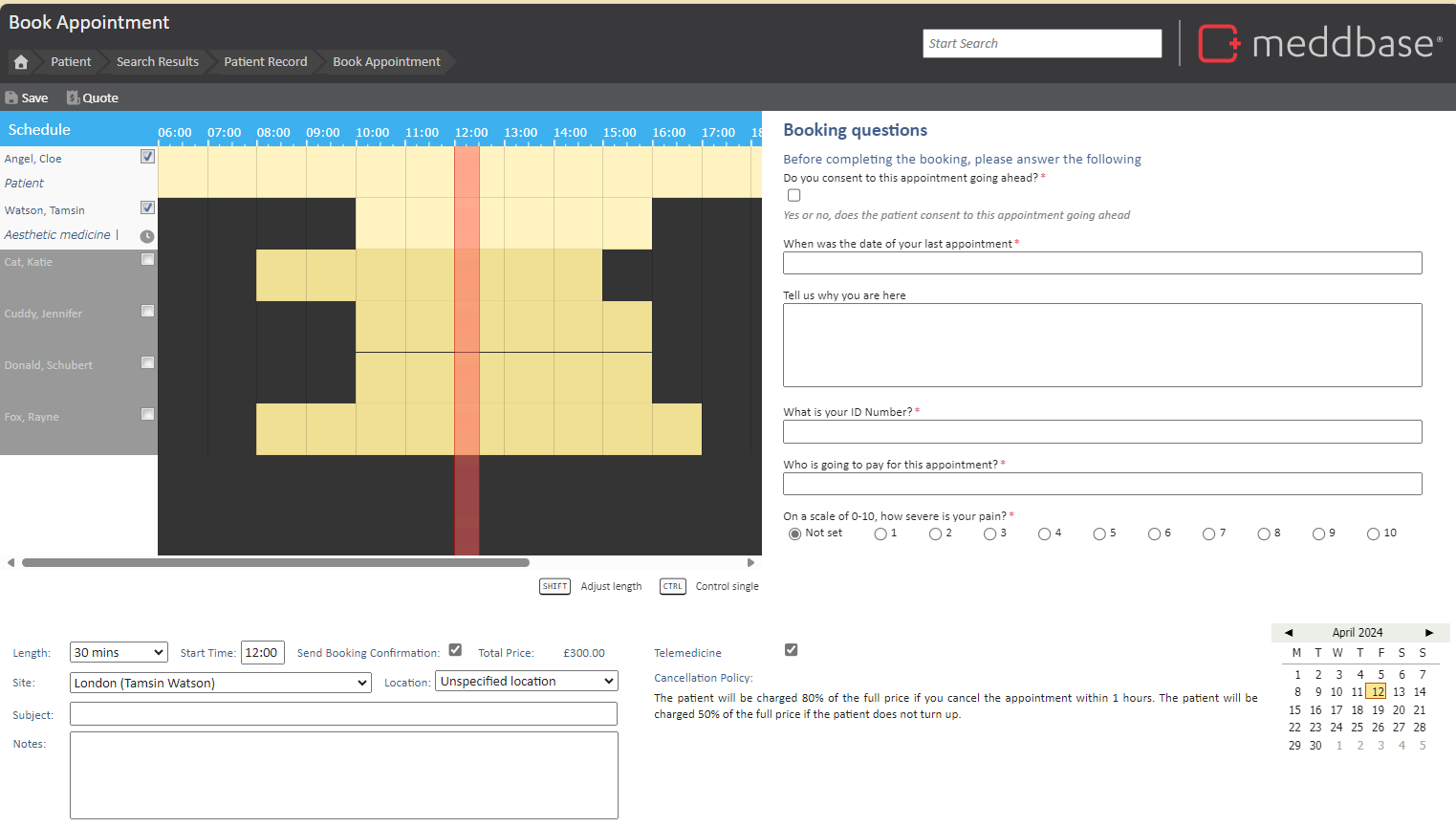Expand the Site dropdown

point(220,683)
